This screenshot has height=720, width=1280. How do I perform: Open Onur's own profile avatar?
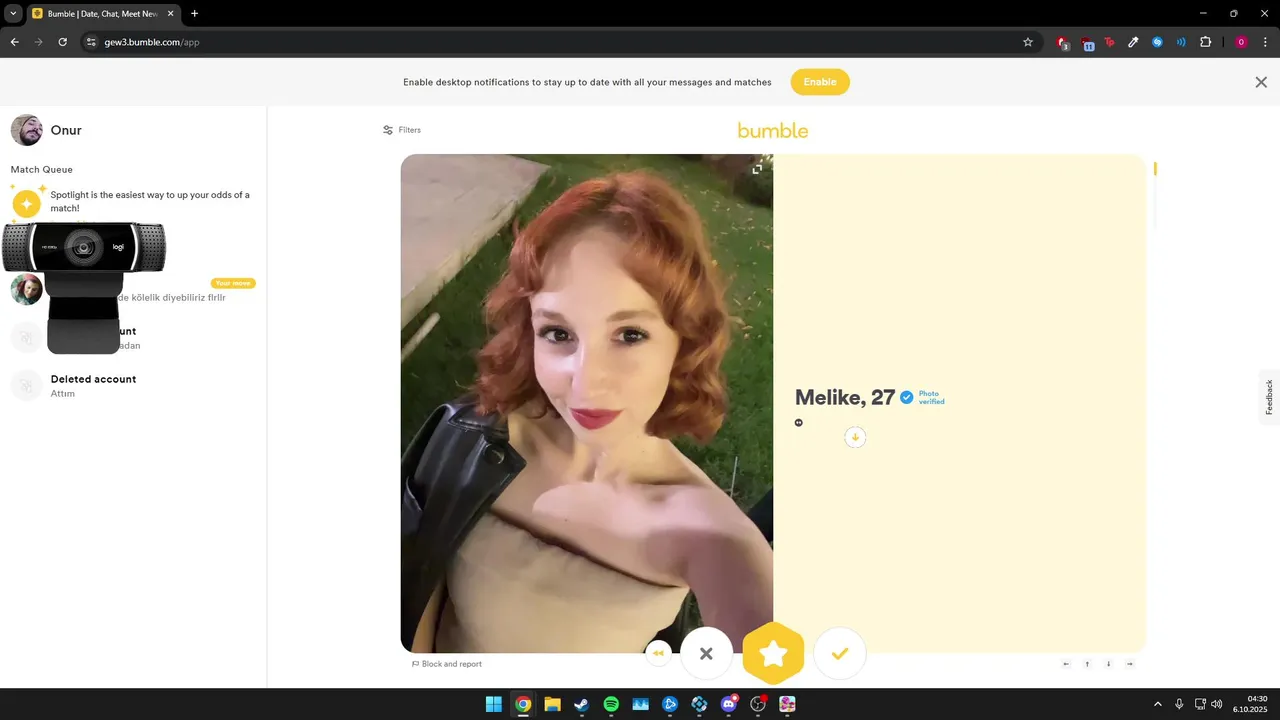click(27, 130)
